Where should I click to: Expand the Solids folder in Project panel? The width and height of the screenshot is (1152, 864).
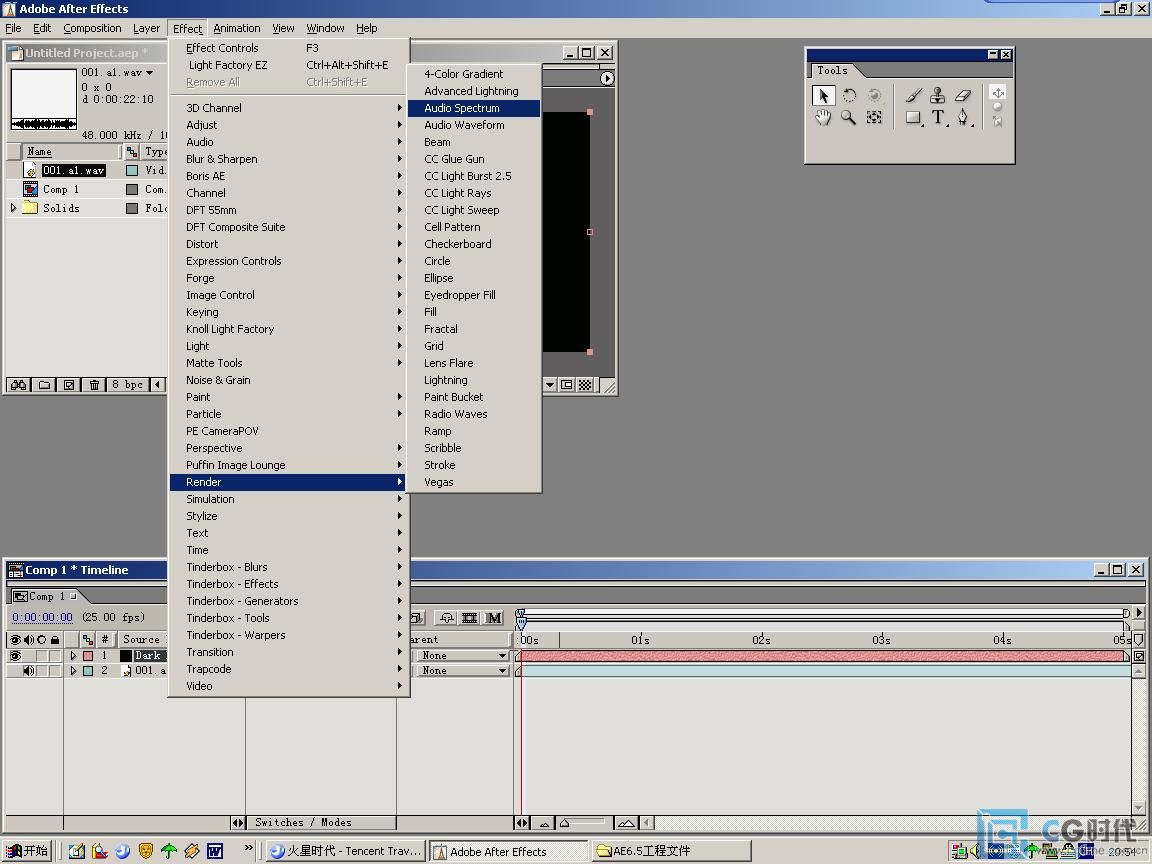13,208
